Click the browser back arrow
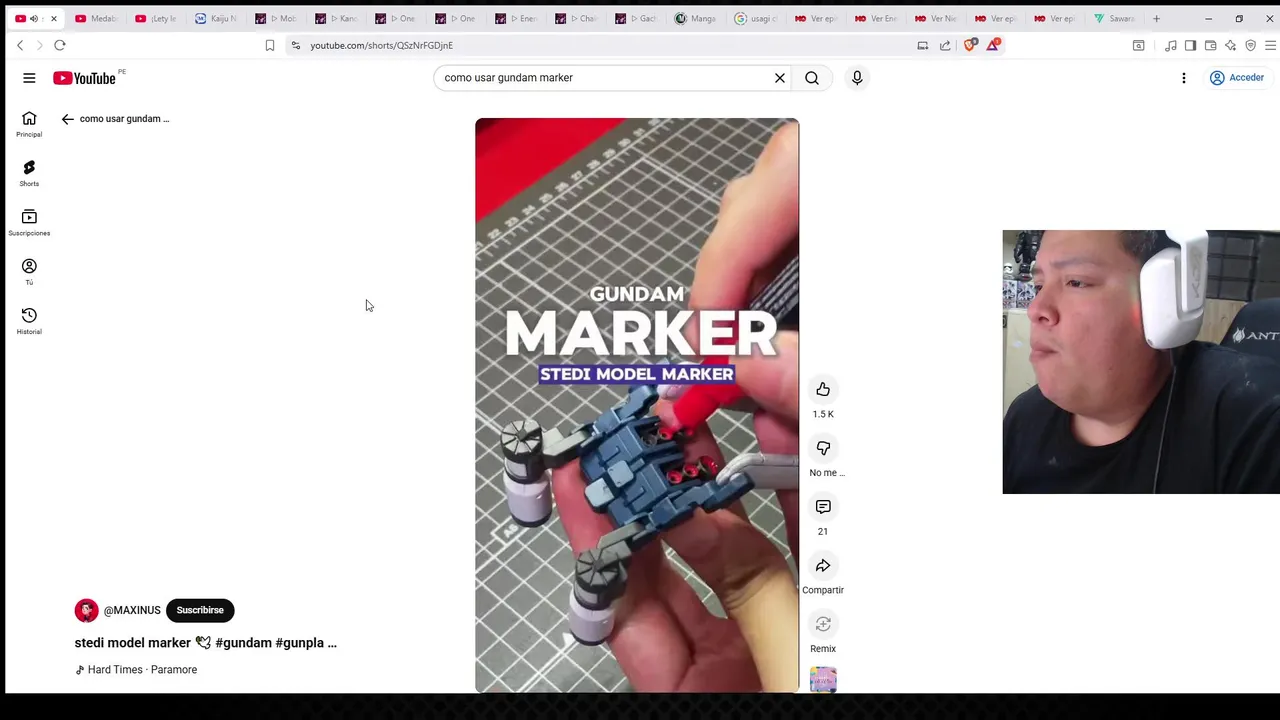 [20, 45]
